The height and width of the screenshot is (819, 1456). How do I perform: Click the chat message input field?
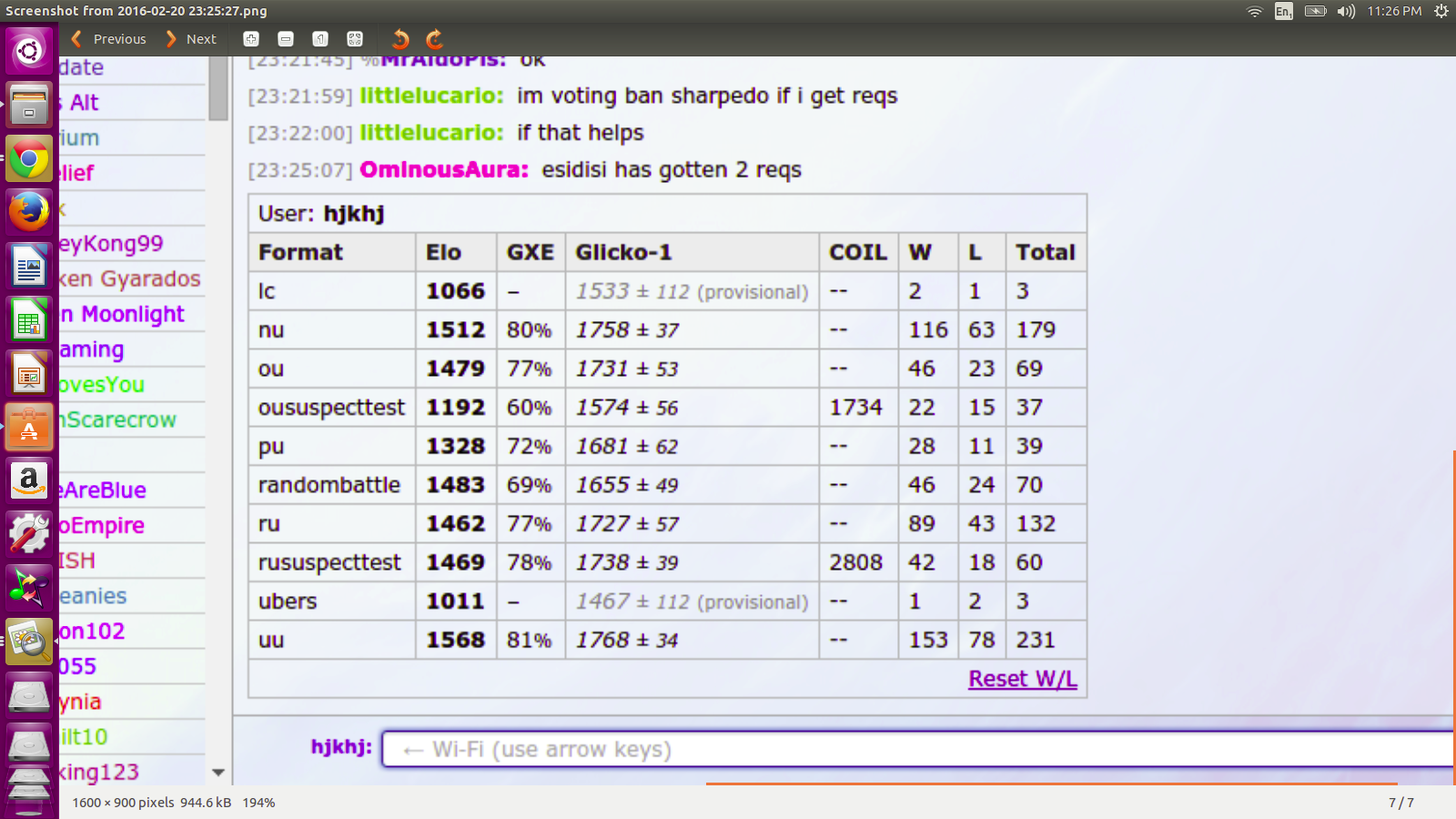pos(917,749)
